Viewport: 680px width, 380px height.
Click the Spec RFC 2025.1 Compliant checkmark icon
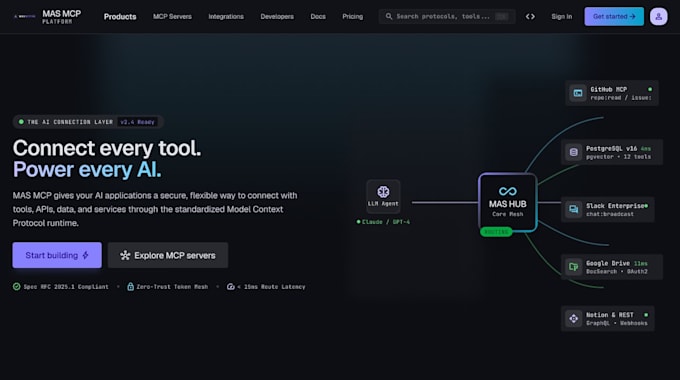click(x=16, y=286)
